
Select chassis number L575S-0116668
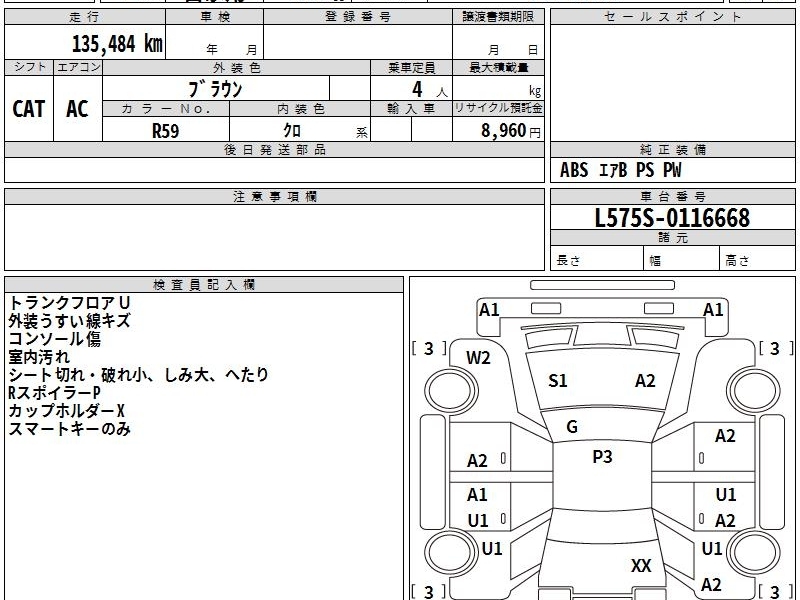click(672, 218)
